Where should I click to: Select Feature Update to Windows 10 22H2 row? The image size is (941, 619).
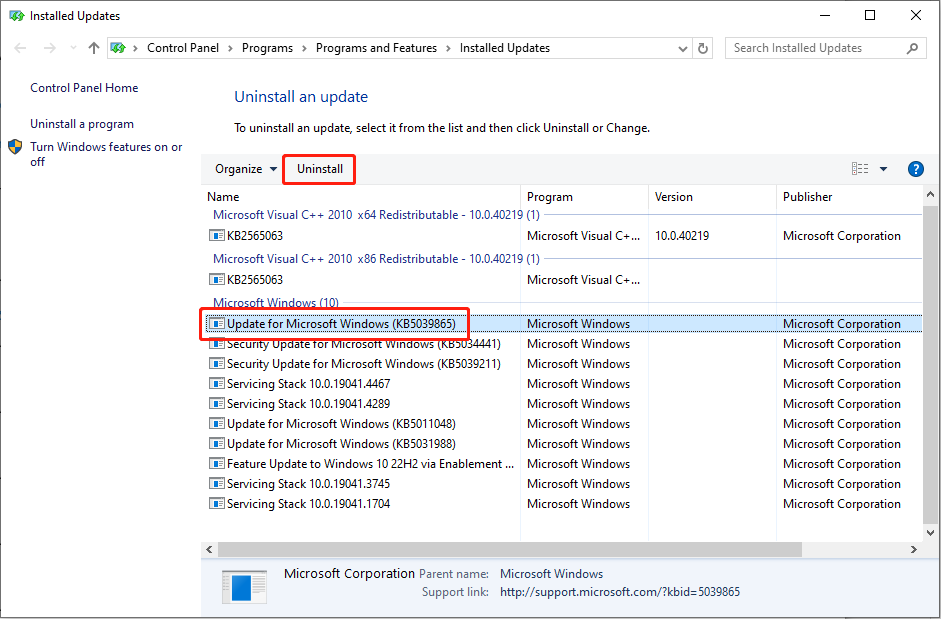pos(564,464)
